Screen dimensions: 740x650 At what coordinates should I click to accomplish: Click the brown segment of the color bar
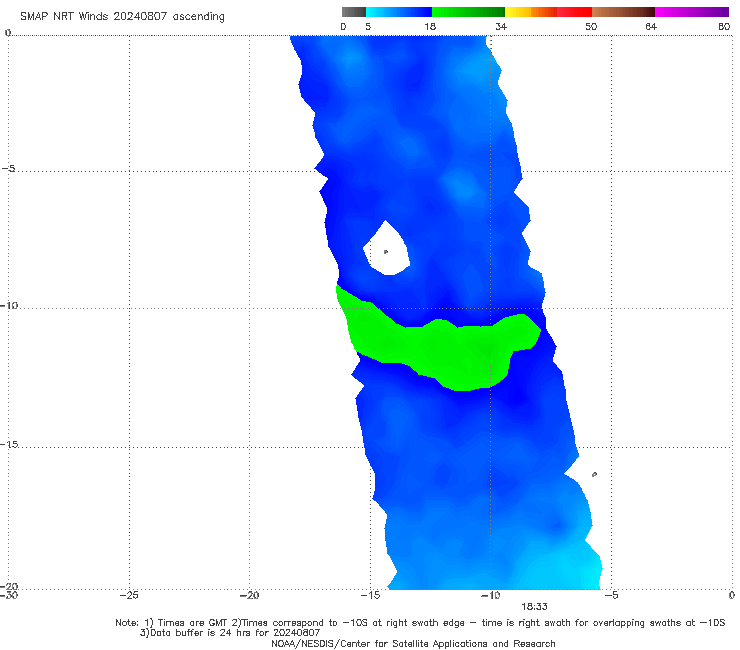[623, 12]
